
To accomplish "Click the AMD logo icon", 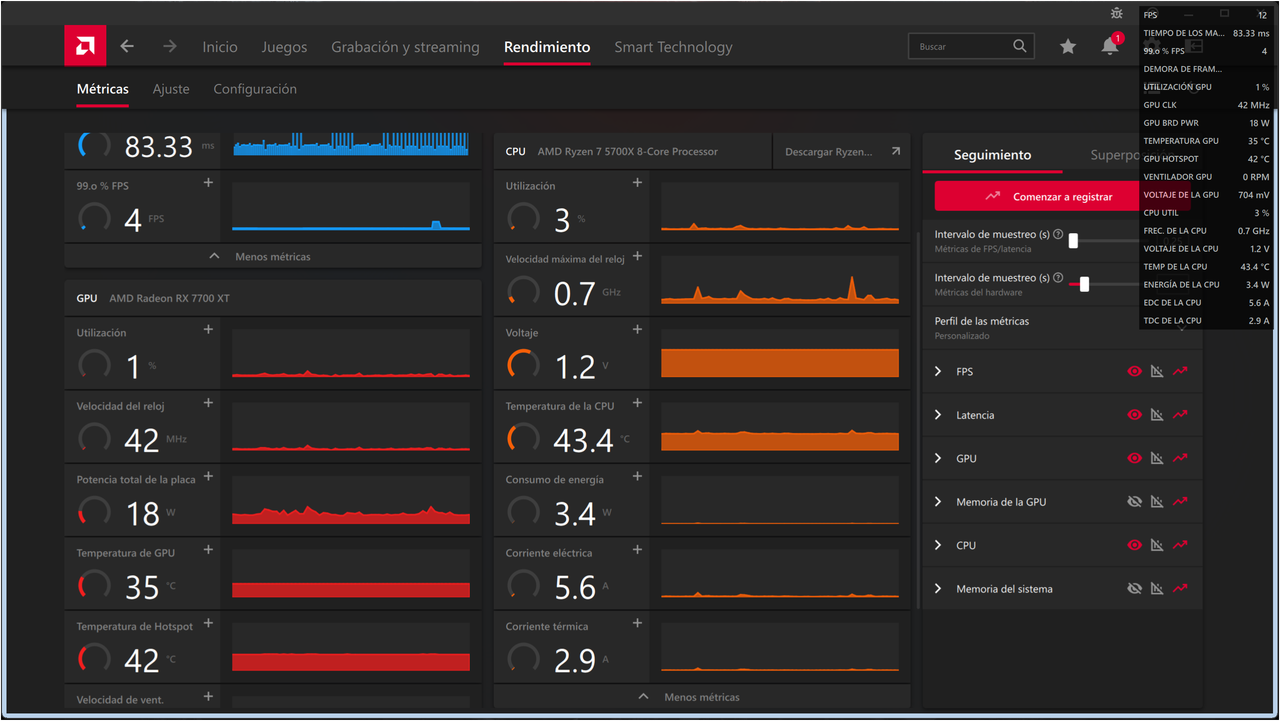I will 85,46.
